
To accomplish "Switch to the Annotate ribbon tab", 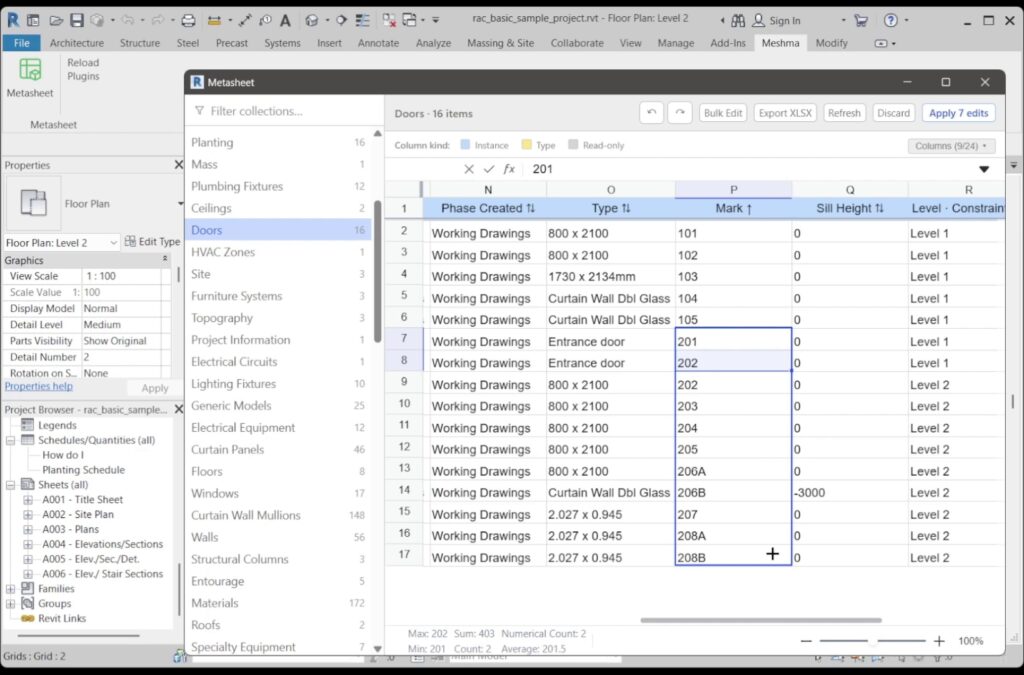I will coord(378,43).
